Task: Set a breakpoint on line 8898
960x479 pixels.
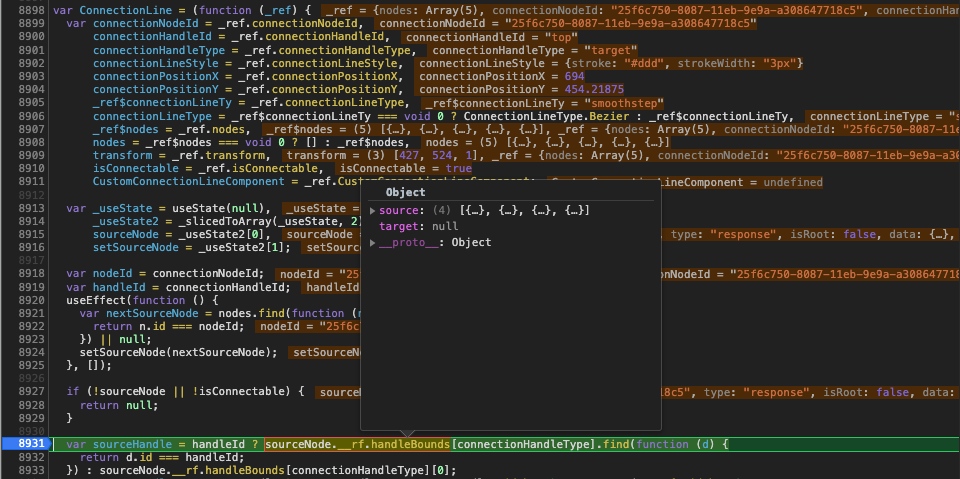Action: (x=31, y=10)
